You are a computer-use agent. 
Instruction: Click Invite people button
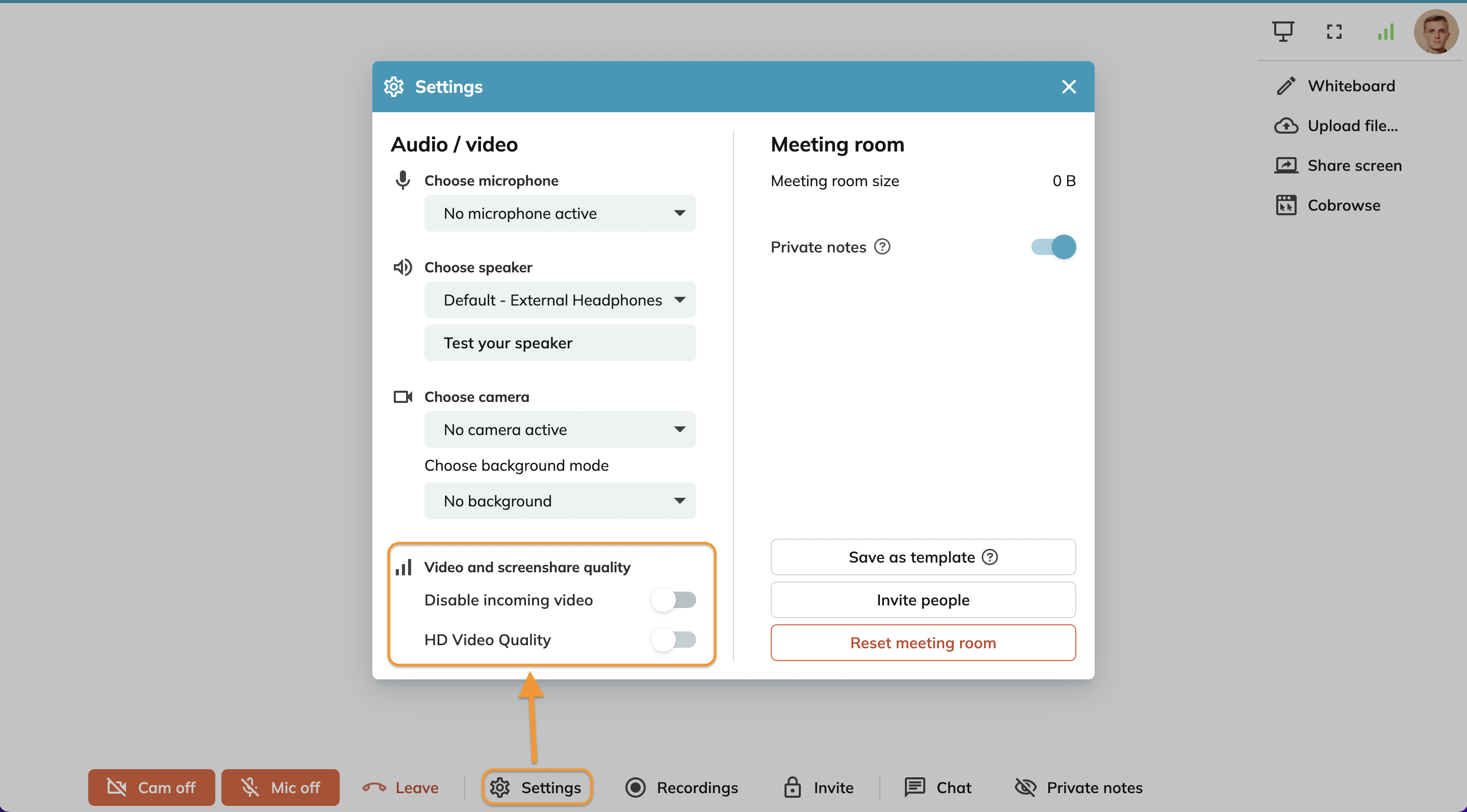923,600
